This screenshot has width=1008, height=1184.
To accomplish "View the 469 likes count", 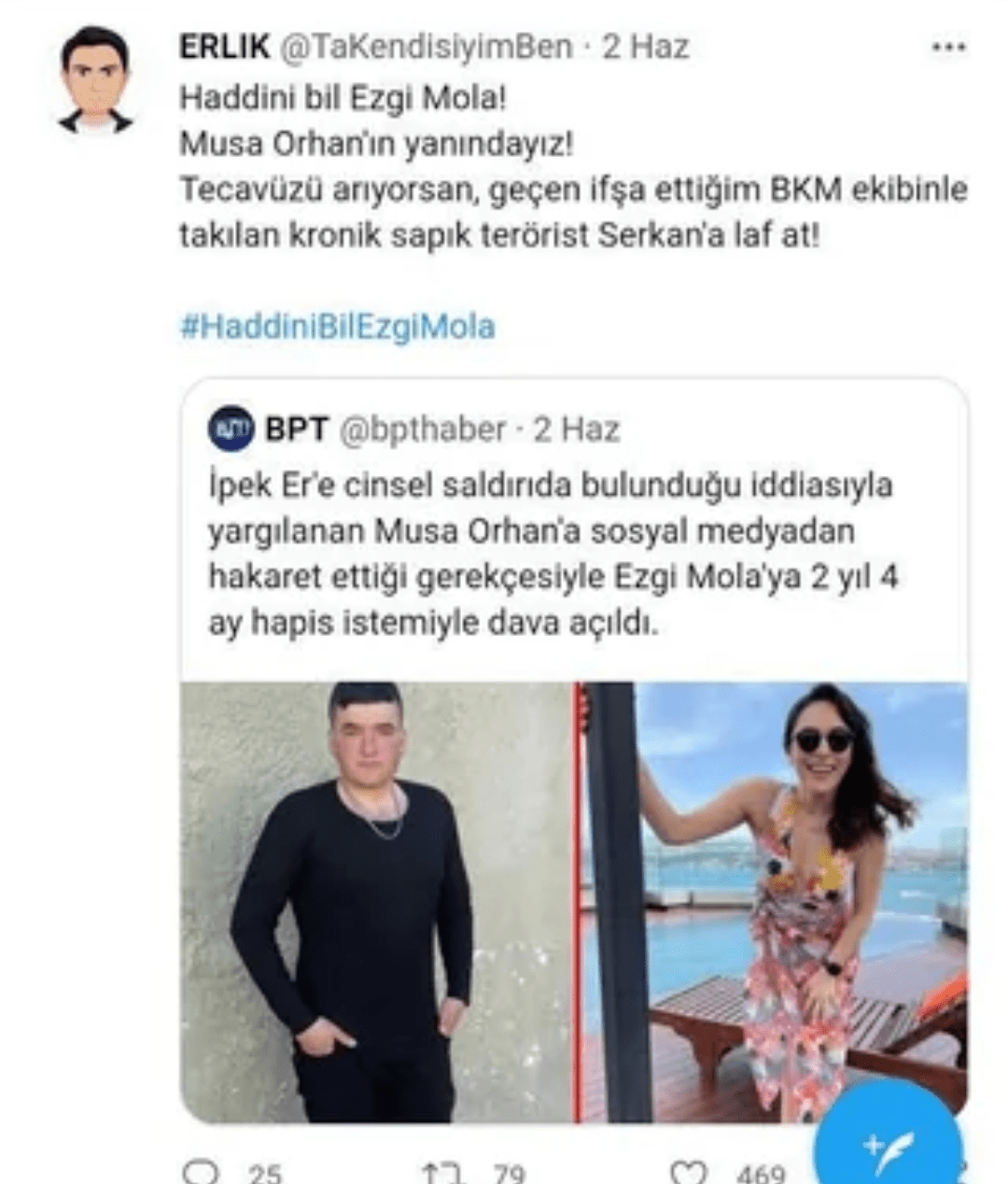I will point(761,1174).
